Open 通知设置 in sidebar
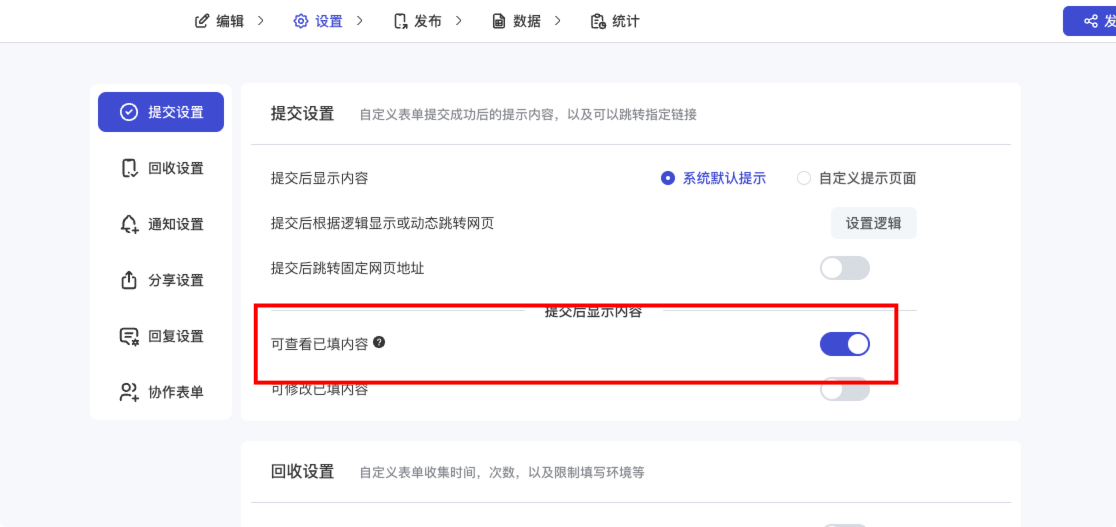1116x527 pixels. click(x=161, y=224)
